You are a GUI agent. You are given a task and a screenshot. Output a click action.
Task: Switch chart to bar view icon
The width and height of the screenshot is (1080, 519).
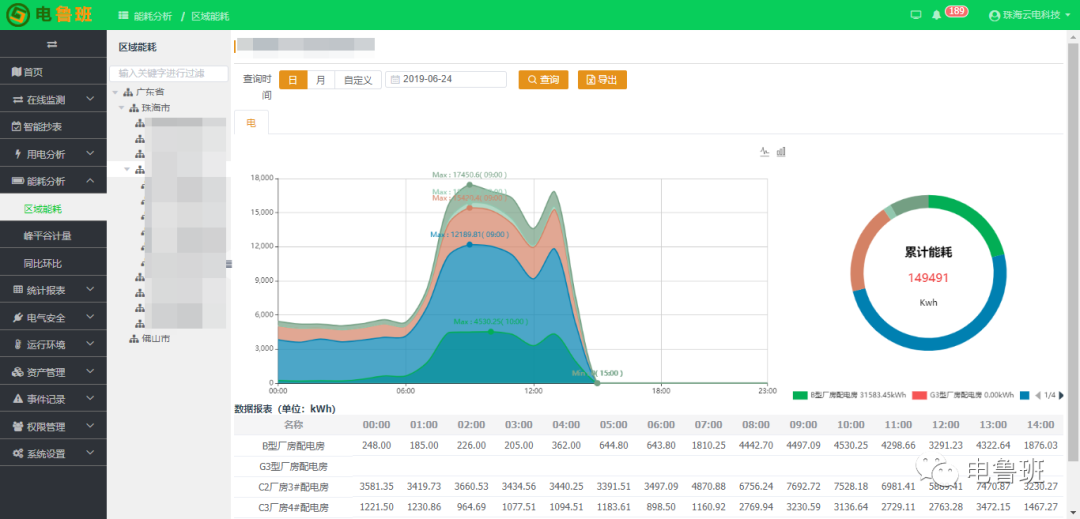point(781,152)
